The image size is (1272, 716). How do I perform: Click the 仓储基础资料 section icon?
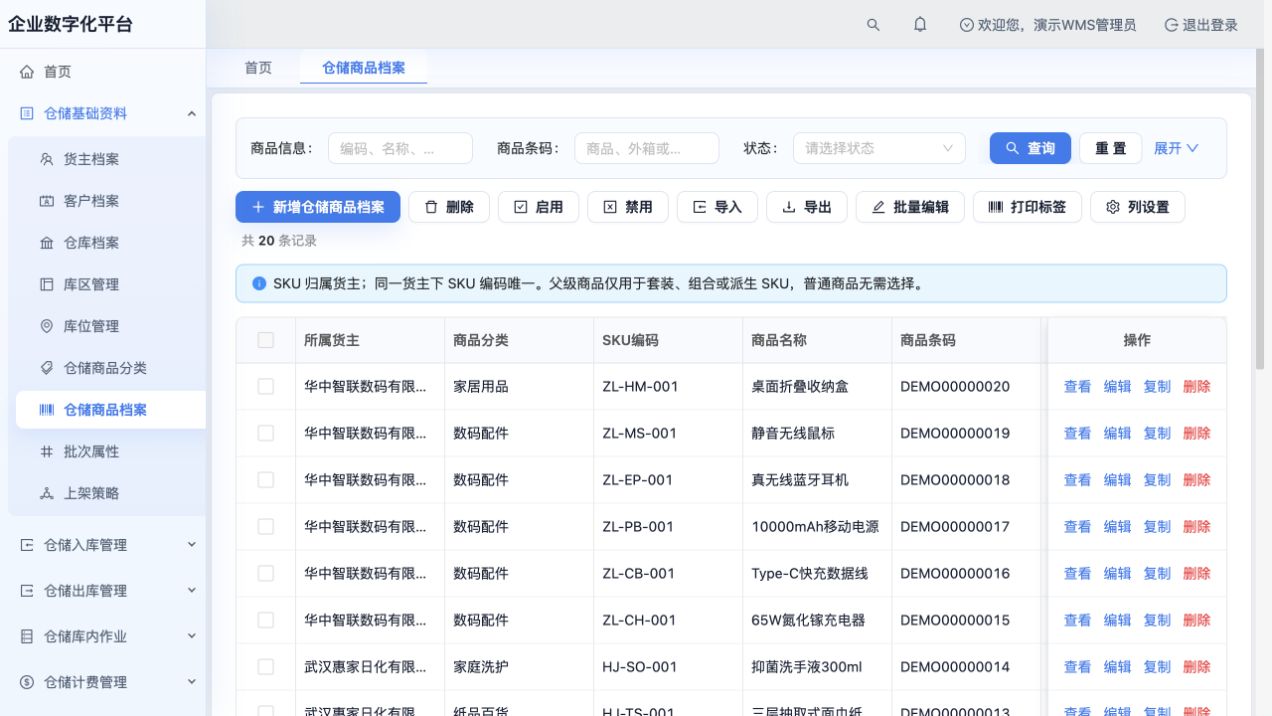27,114
